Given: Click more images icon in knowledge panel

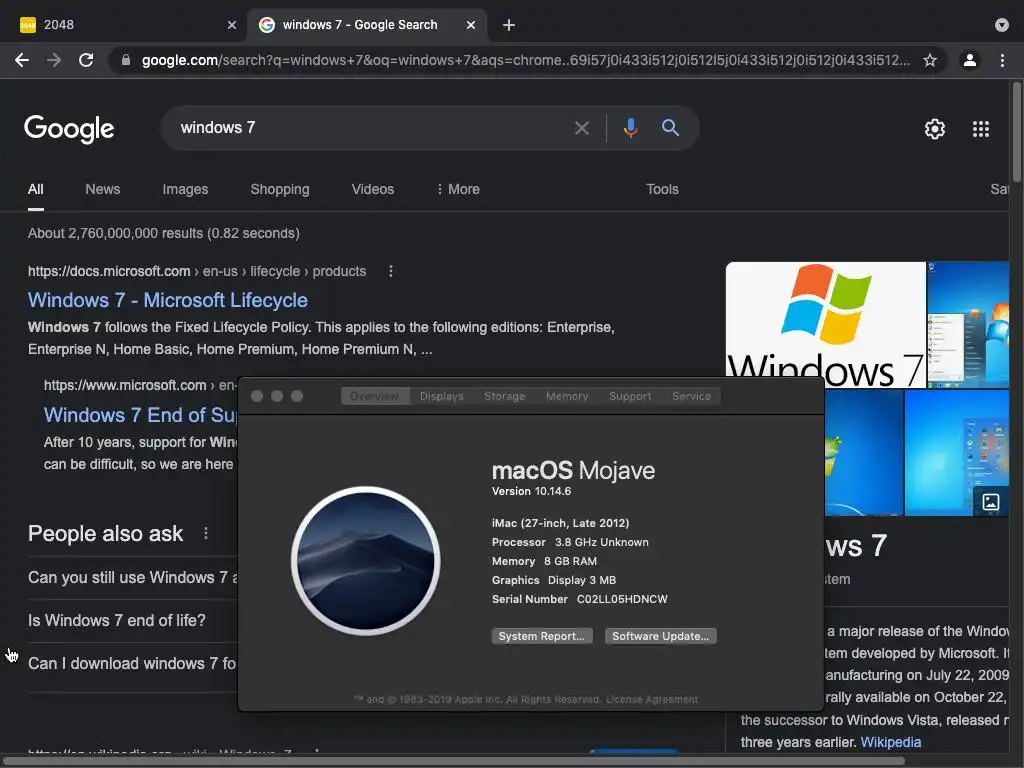Looking at the screenshot, I should coord(991,502).
